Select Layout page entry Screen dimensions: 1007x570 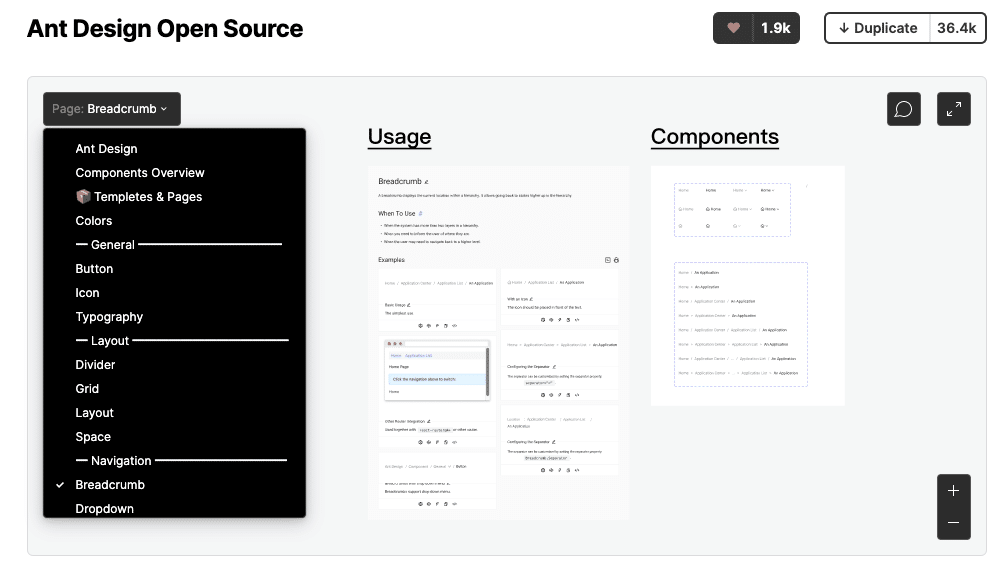pos(94,413)
